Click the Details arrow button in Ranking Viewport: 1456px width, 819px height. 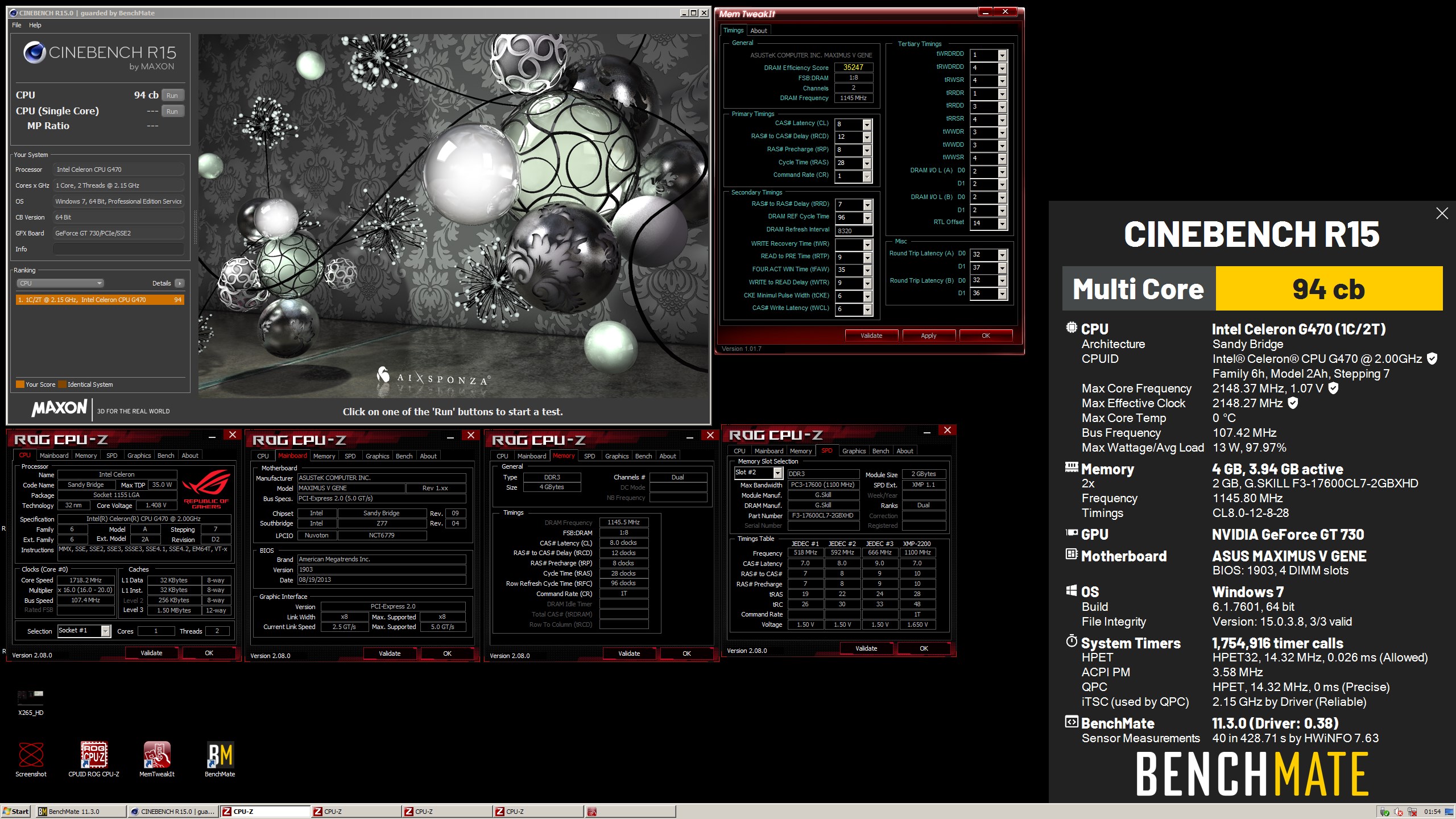pos(180,283)
